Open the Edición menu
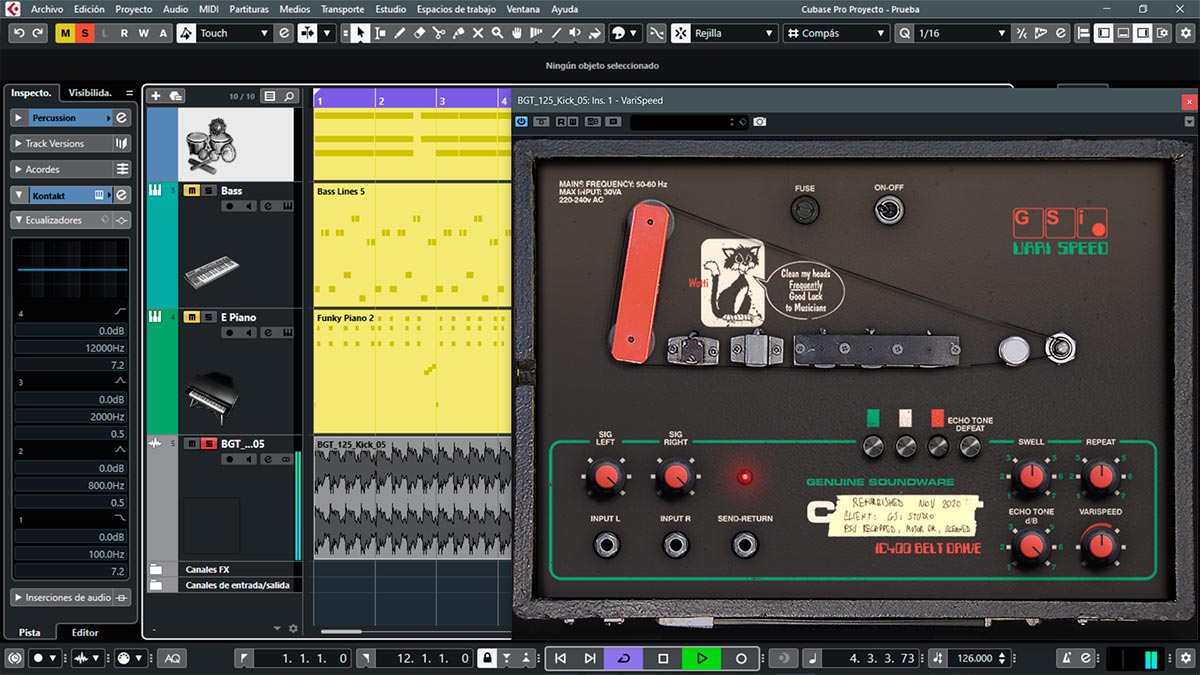 pos(89,9)
